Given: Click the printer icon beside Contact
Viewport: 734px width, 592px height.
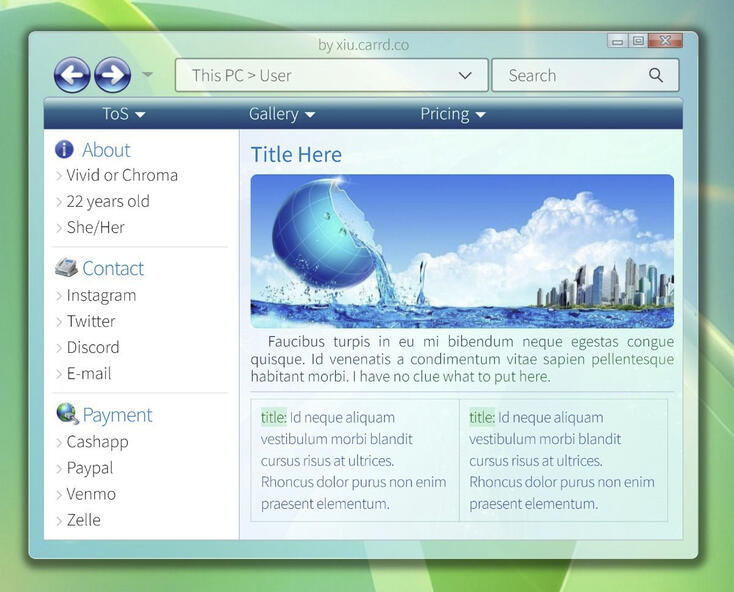Looking at the screenshot, I should pyautogui.click(x=66, y=268).
